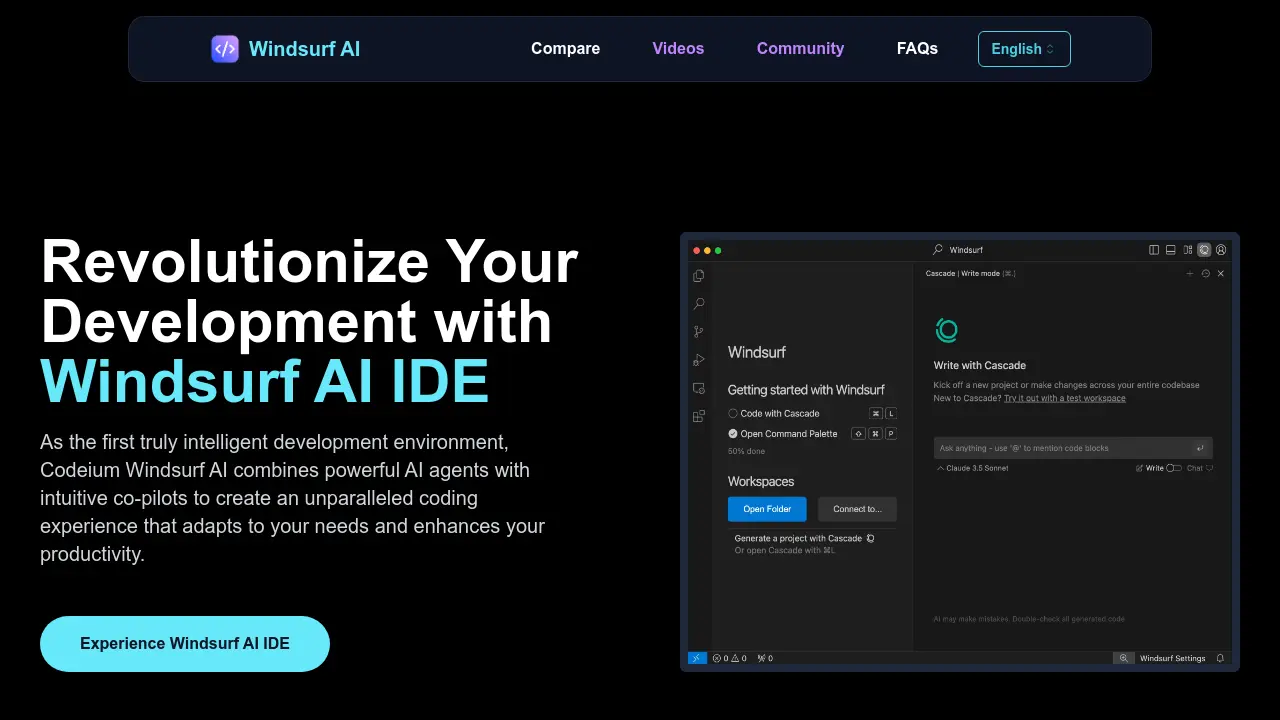This screenshot has height=720, width=1280.
Task: Click the customize layout icon in IDE title bar
Action: (1188, 250)
